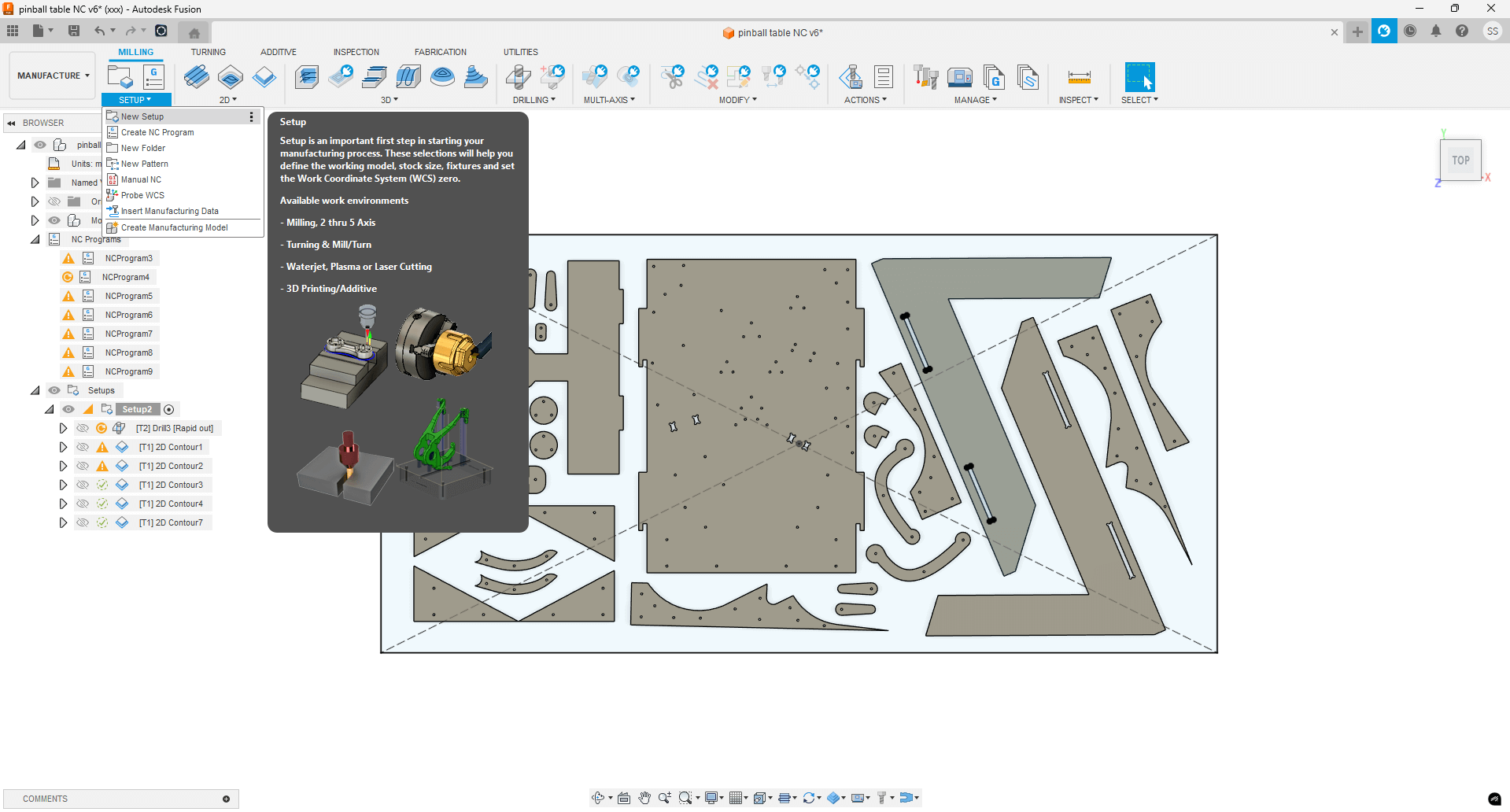The width and height of the screenshot is (1510, 812).
Task: Click the Delete Passes modify icon
Action: 707,77
